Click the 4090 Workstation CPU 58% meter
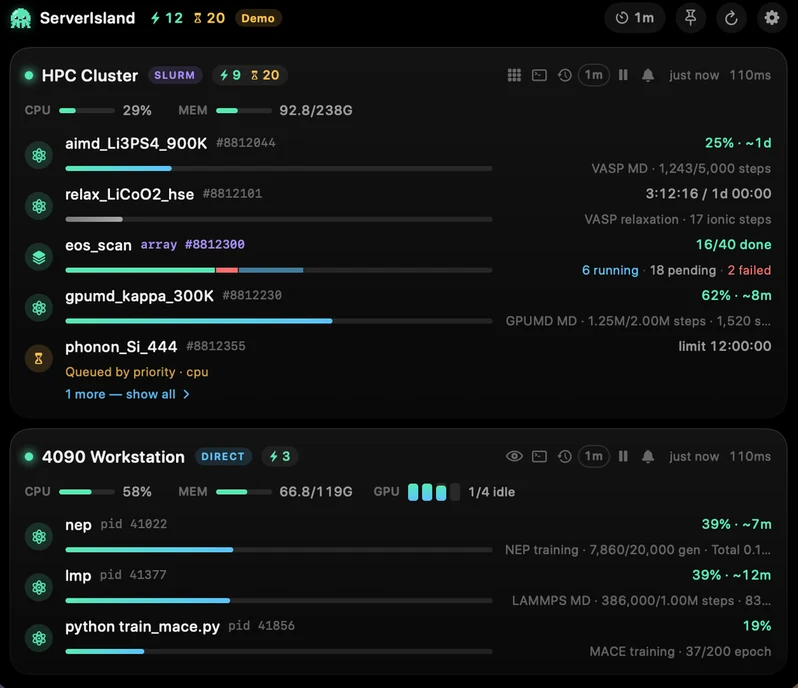This screenshot has height=688, width=798. point(88,492)
